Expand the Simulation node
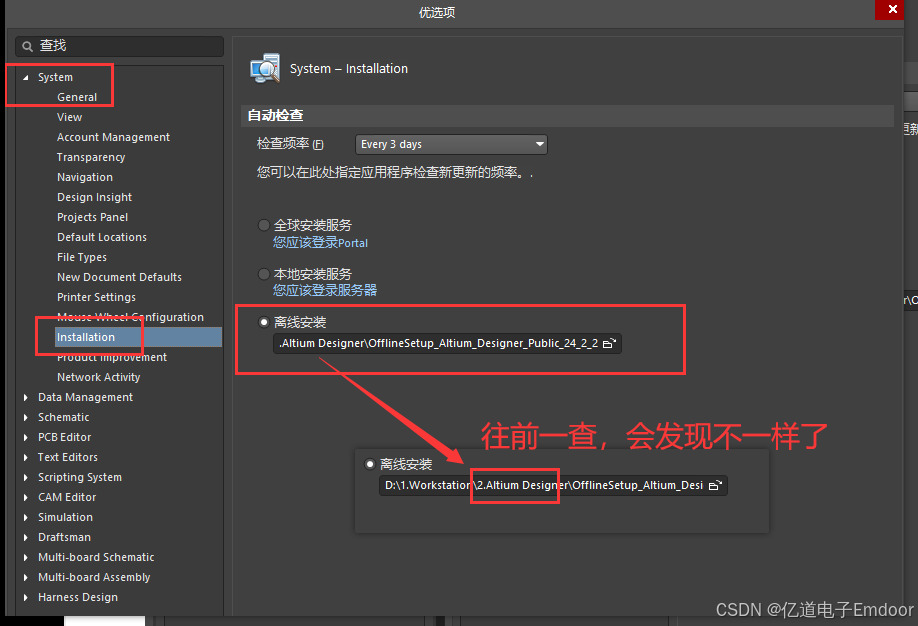Screen dimensions: 918x626 pos(25,518)
